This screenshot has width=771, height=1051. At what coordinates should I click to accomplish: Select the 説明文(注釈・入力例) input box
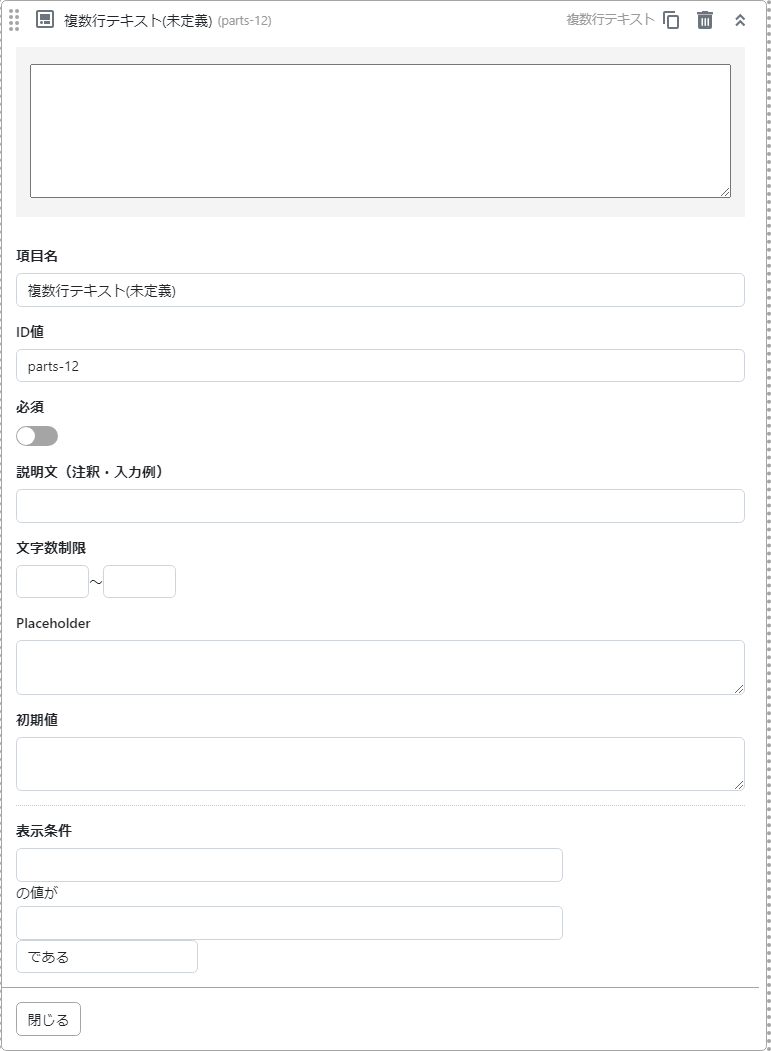point(380,506)
